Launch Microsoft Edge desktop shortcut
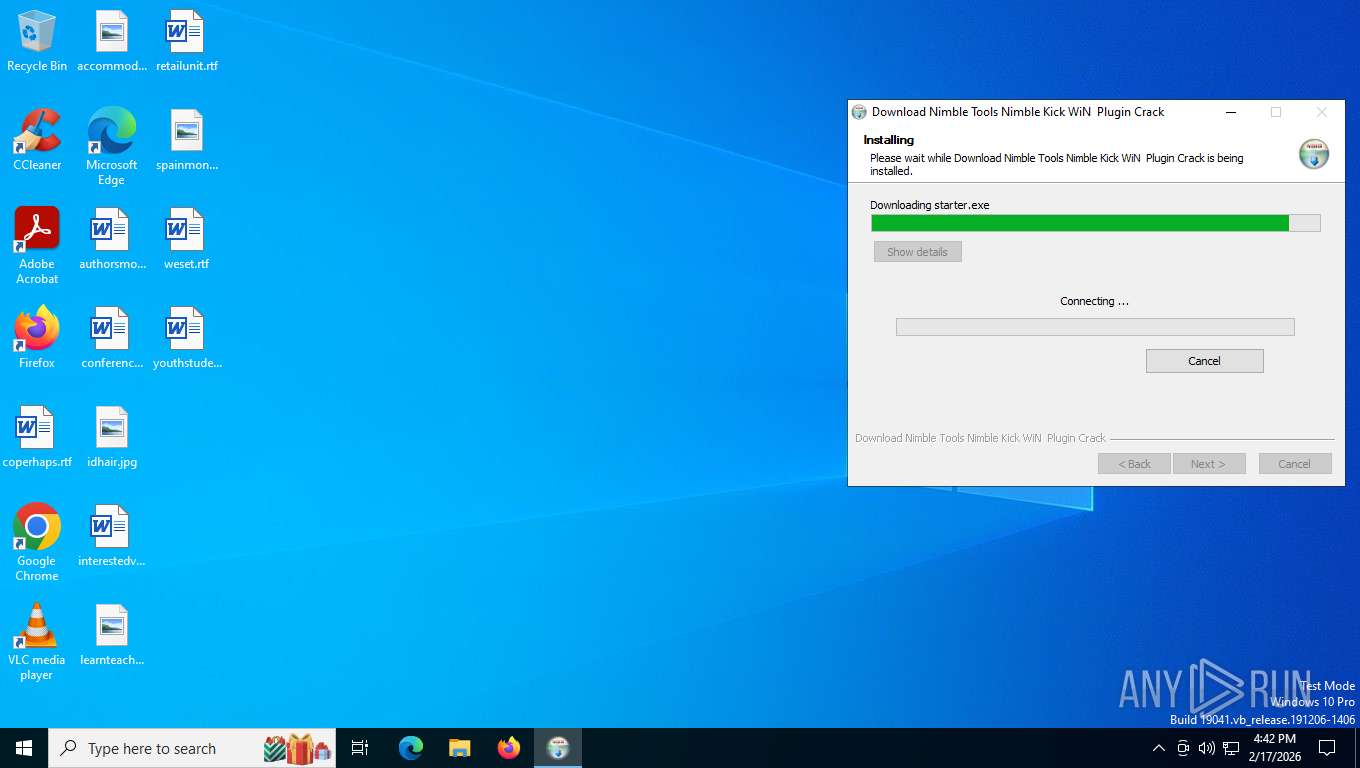 tap(112, 147)
